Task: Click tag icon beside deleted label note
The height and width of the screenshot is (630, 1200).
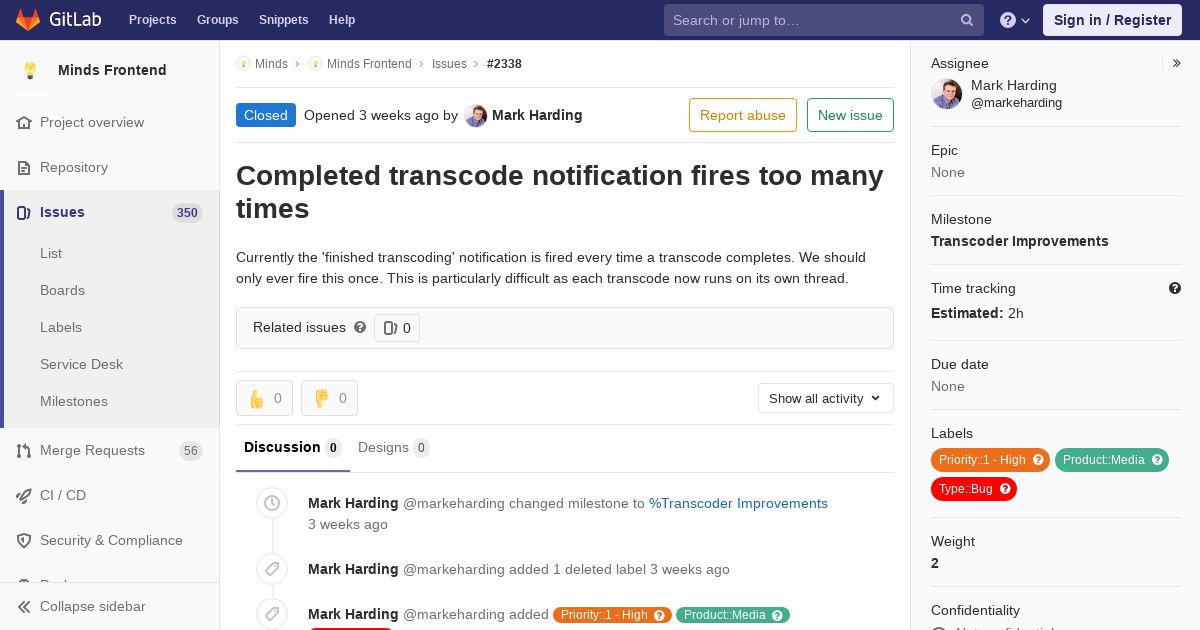Action: coord(272,569)
